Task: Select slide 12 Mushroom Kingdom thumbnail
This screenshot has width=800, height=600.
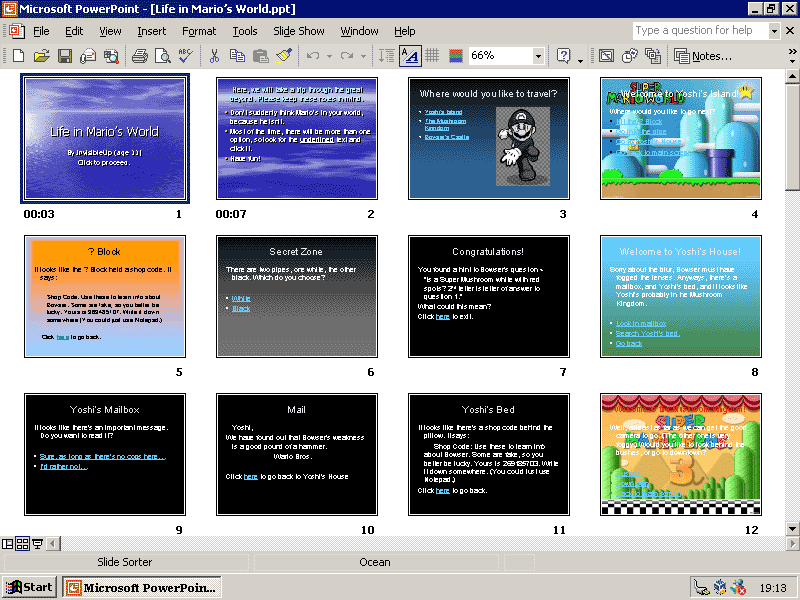Action: (x=681, y=455)
